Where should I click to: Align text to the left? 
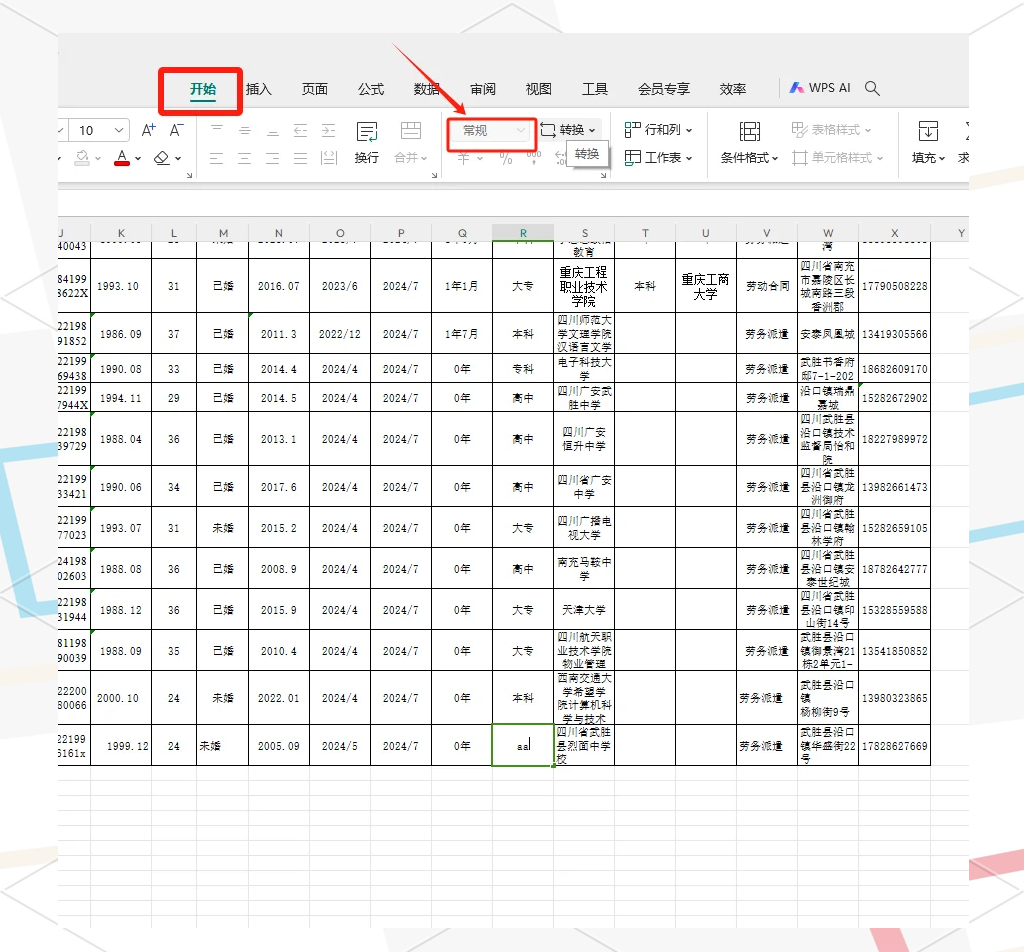pyautogui.click(x=217, y=157)
